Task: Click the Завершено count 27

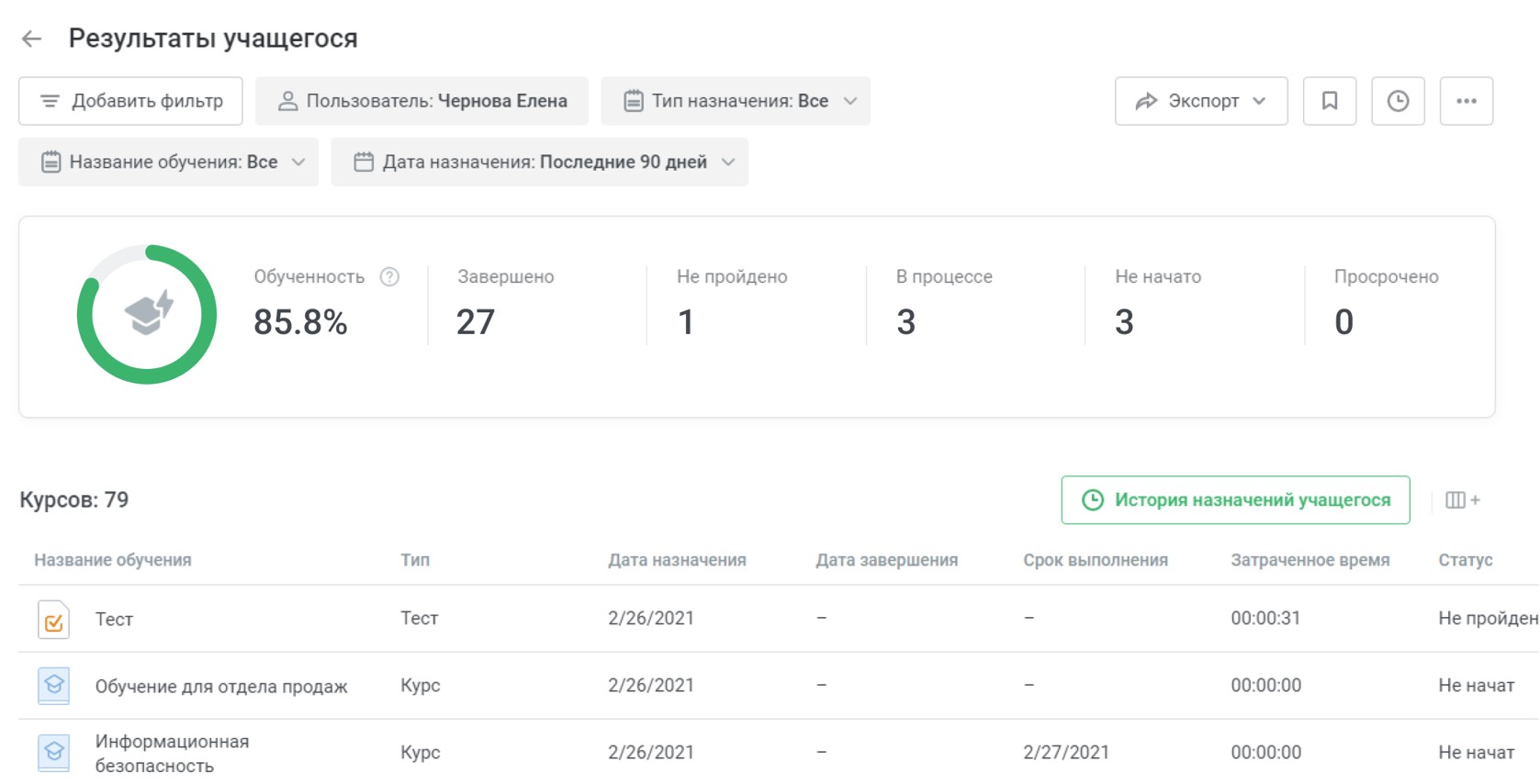Action: (476, 322)
